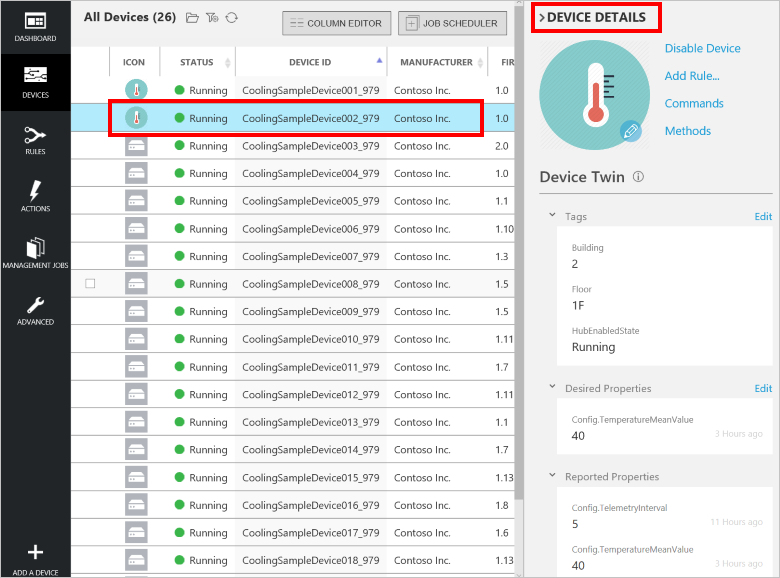Open Commands for the device
Screen dimensions: 780x578
(x=694, y=103)
